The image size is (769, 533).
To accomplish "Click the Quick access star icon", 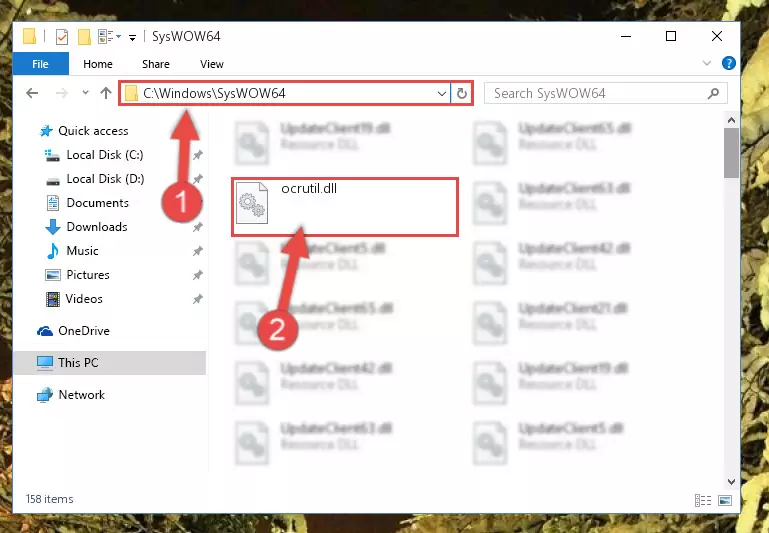I will [x=46, y=131].
